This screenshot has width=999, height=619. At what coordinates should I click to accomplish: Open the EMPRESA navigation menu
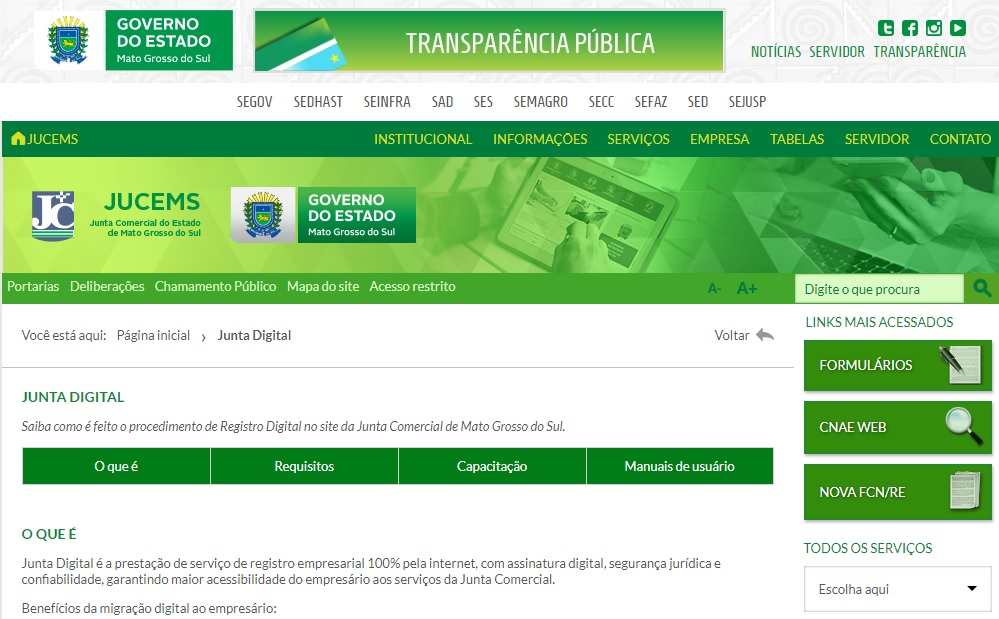pos(719,139)
